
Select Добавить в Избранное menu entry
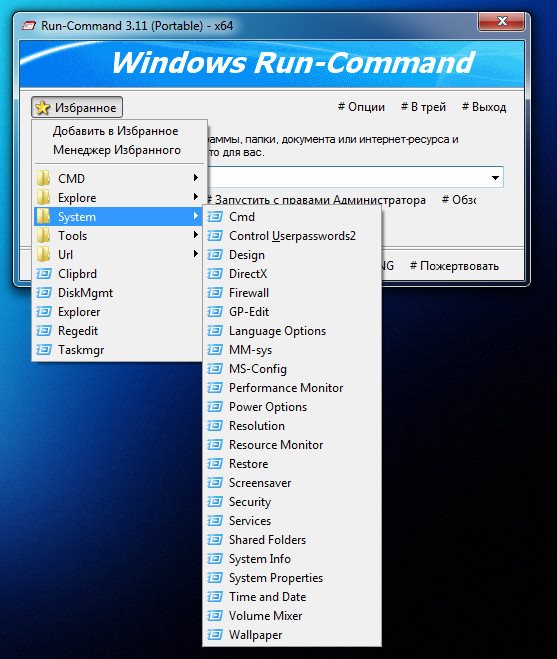tap(116, 131)
